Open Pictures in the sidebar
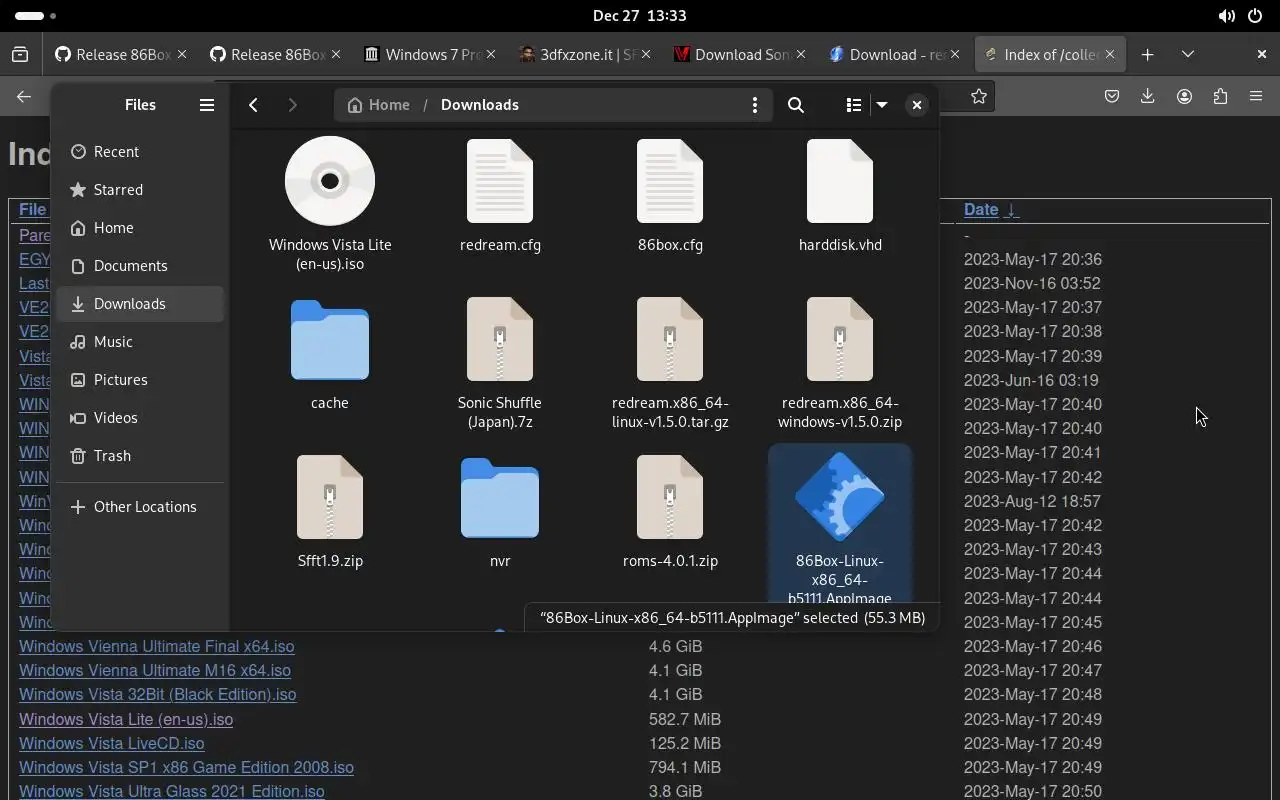Viewport: 1280px width, 800px height. point(140,380)
